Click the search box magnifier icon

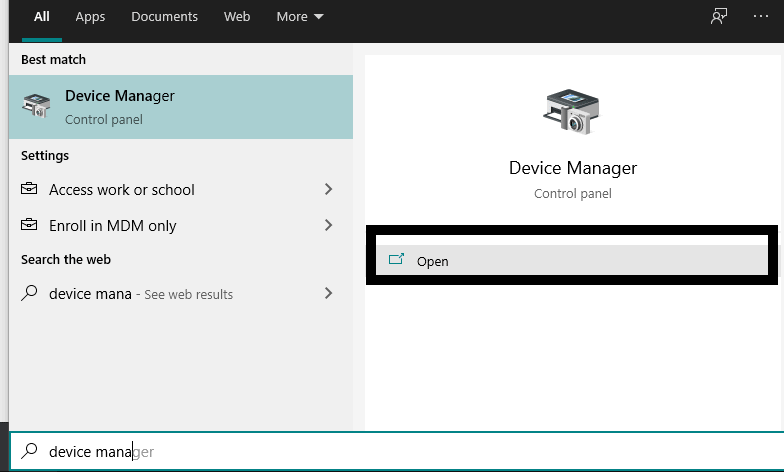point(29,450)
